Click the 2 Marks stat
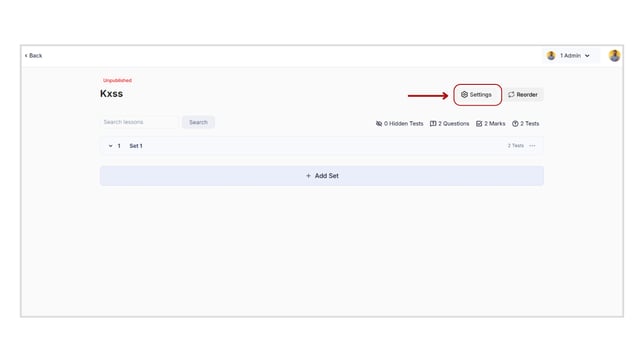This screenshot has width=644, height=362. coord(490,123)
